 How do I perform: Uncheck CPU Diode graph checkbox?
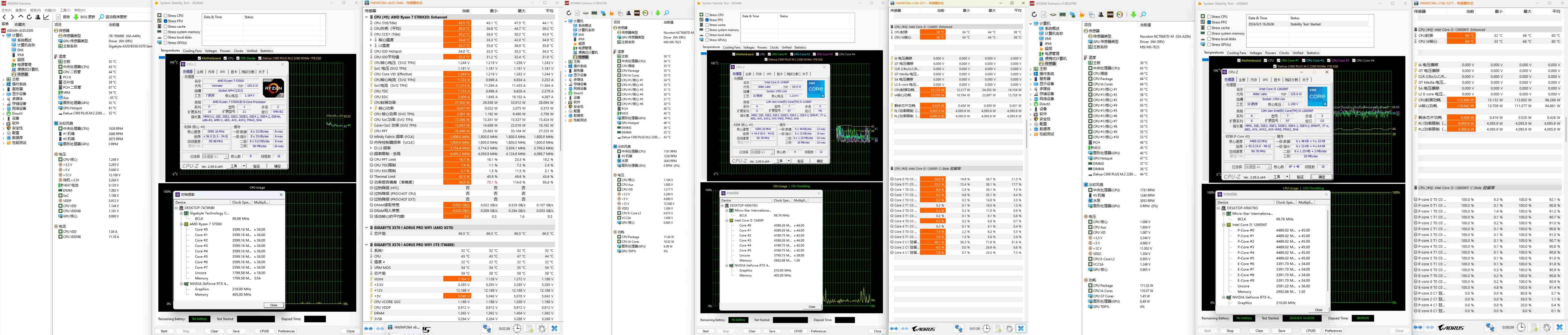(239, 58)
